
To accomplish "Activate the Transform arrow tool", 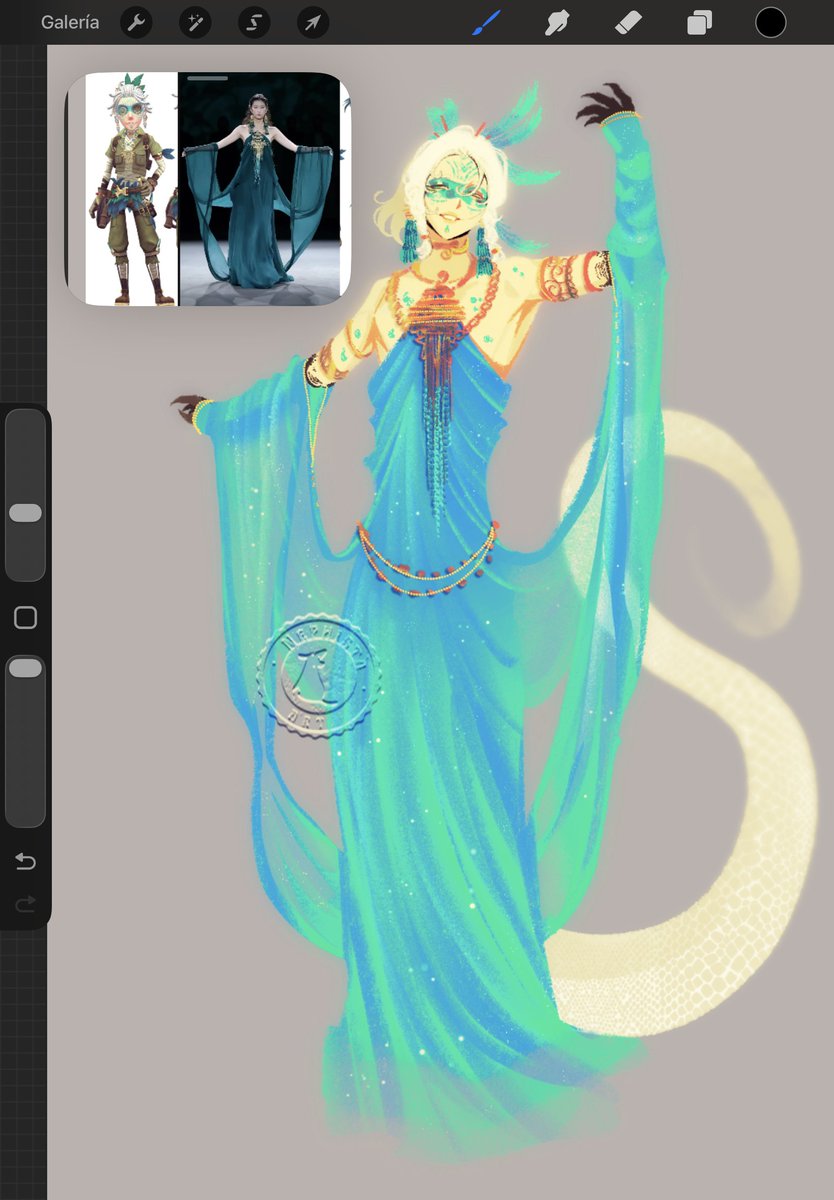I will pos(313,22).
